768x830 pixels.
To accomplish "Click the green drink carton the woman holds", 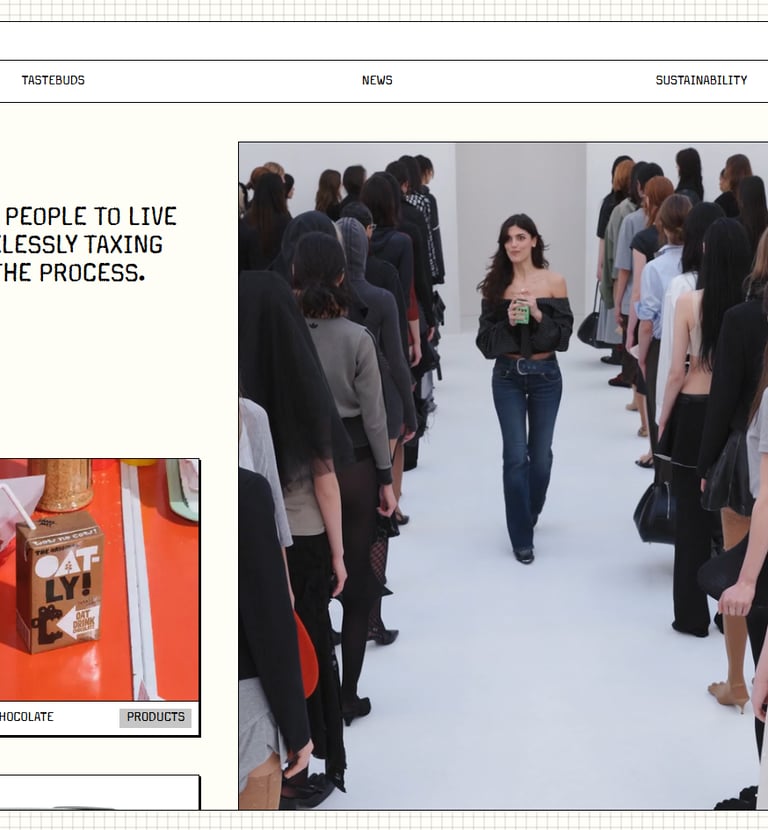I will coord(522,312).
